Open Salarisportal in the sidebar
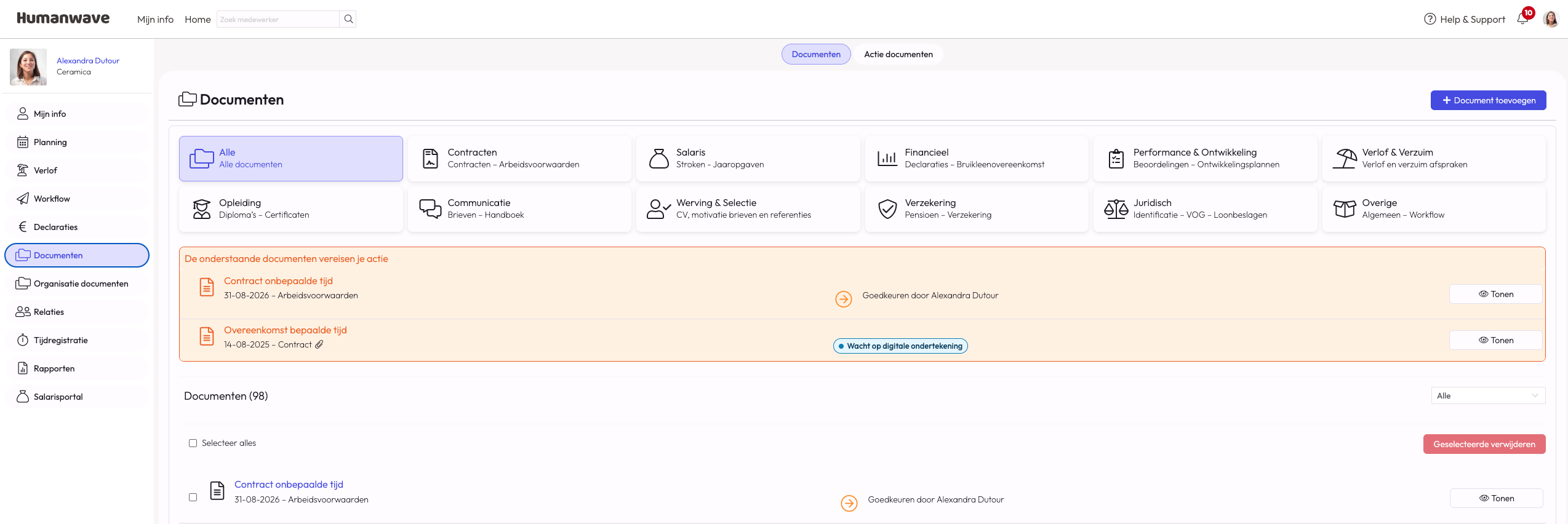 click(77, 397)
